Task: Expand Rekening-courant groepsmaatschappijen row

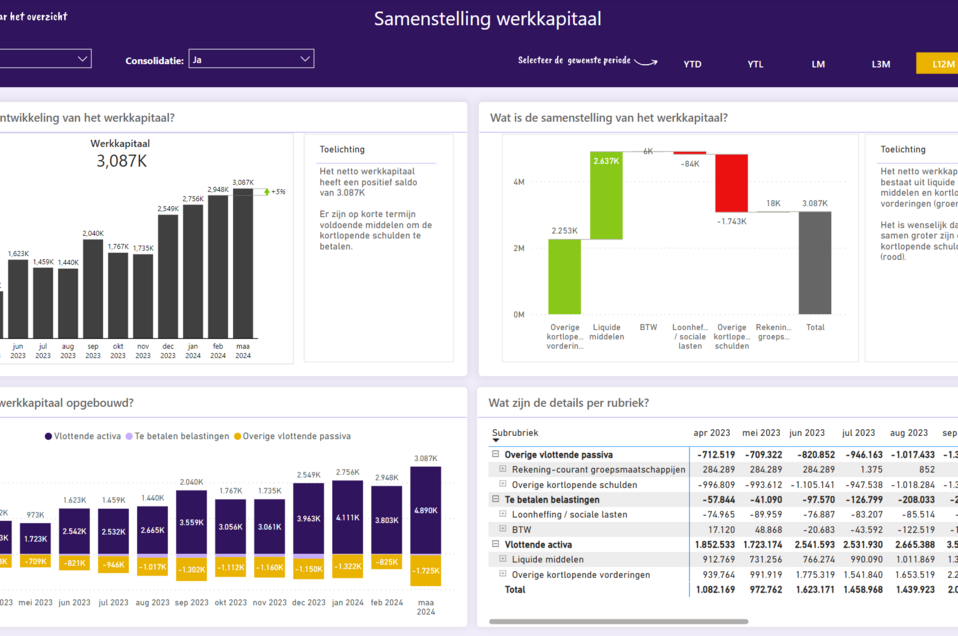Action: 503,469
